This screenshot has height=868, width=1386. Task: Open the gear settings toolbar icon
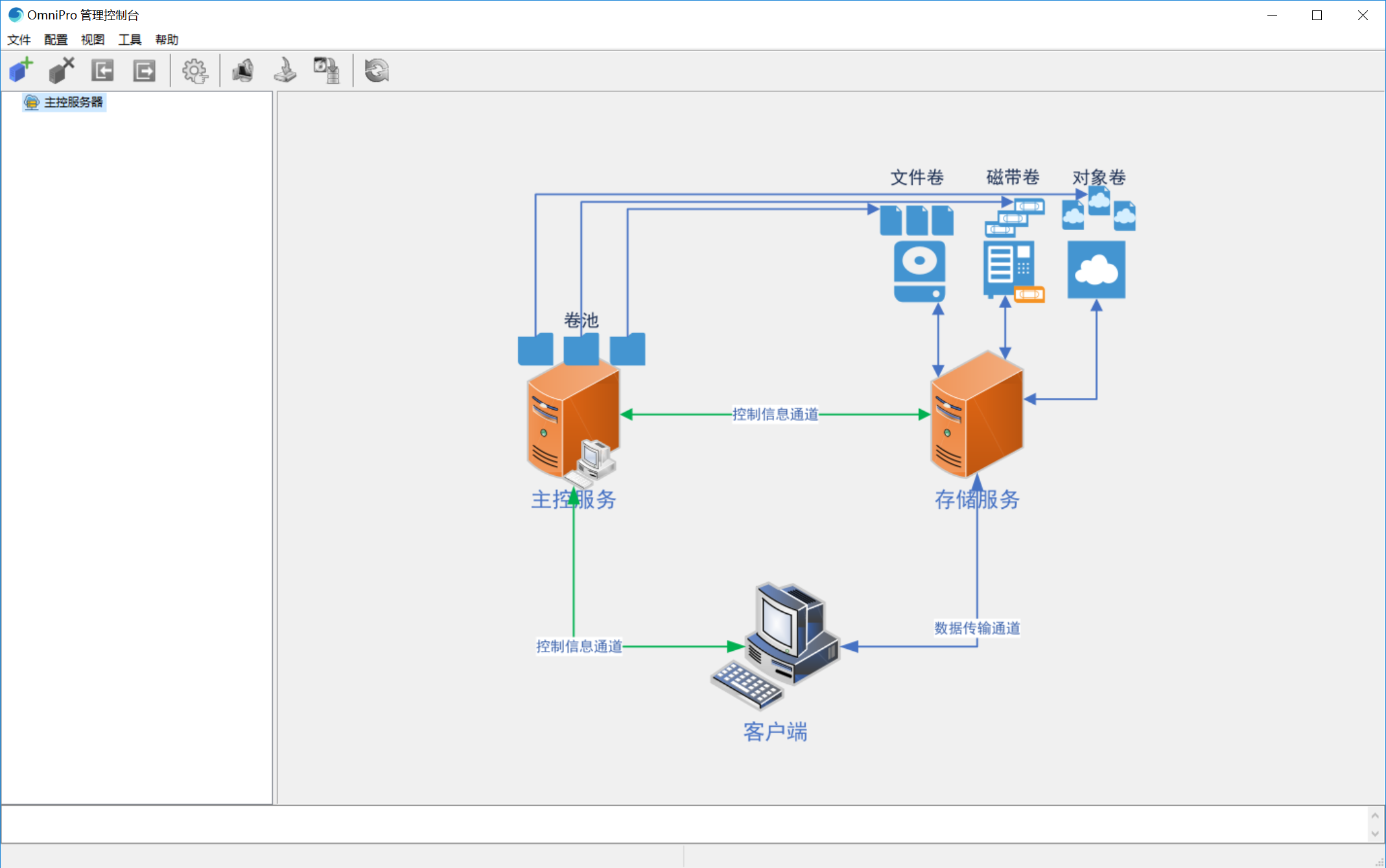pyautogui.click(x=194, y=70)
